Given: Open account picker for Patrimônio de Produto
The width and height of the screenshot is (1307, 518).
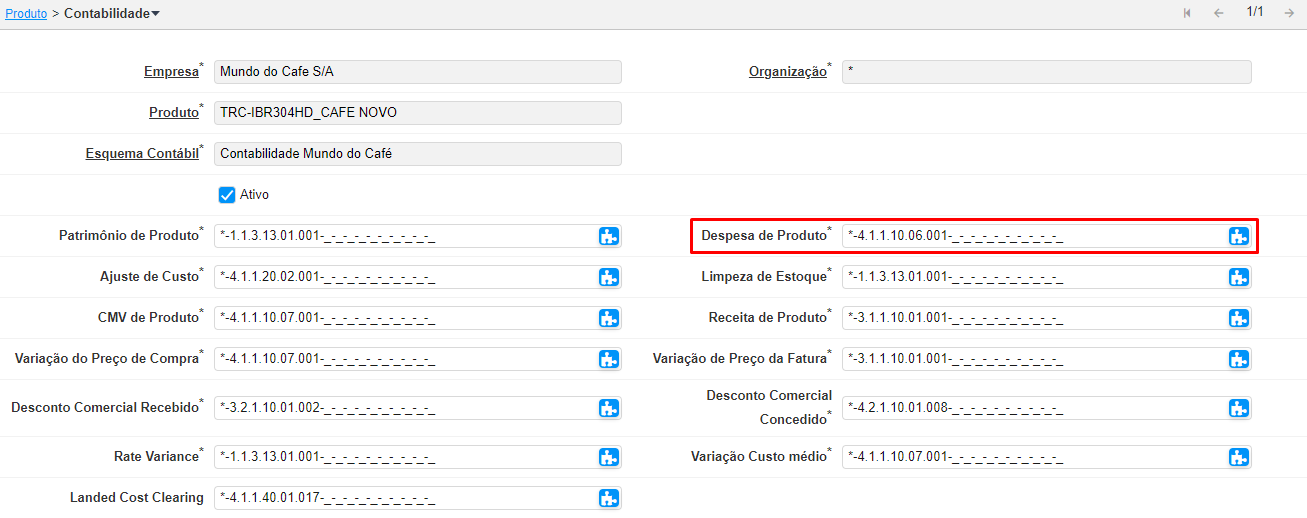Looking at the screenshot, I should (609, 236).
